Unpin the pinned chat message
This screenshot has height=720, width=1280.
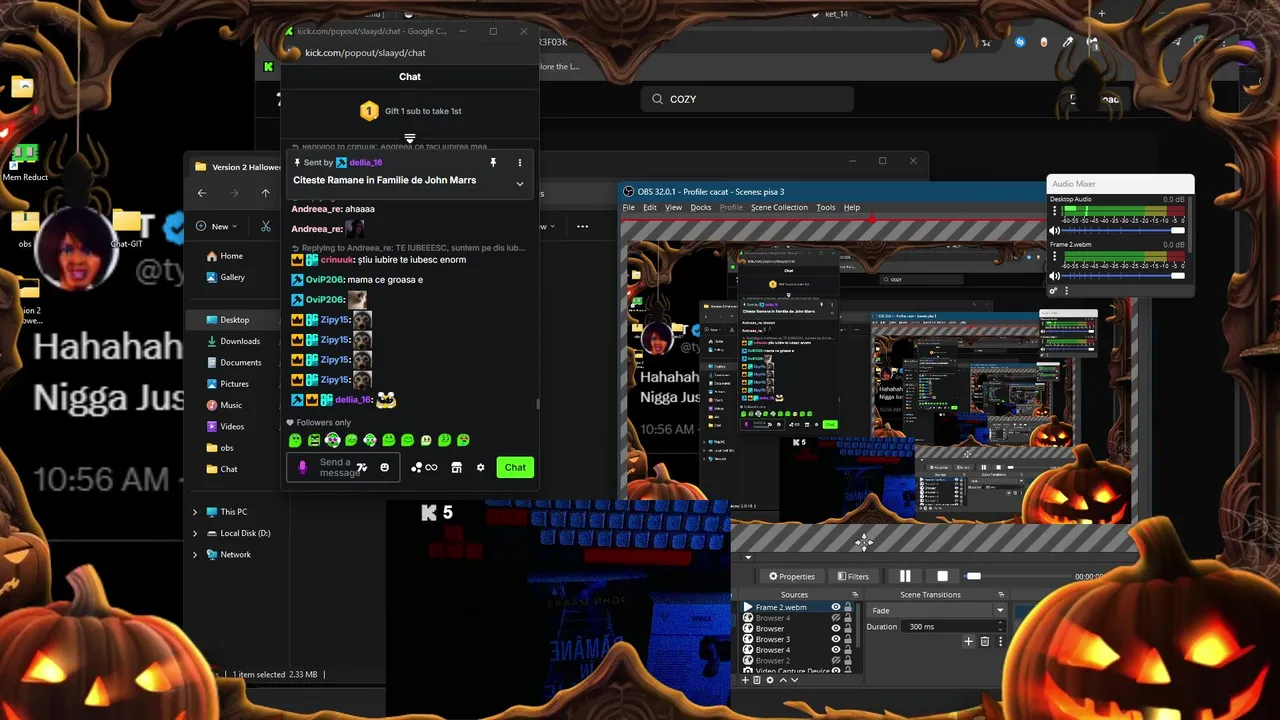pos(493,162)
